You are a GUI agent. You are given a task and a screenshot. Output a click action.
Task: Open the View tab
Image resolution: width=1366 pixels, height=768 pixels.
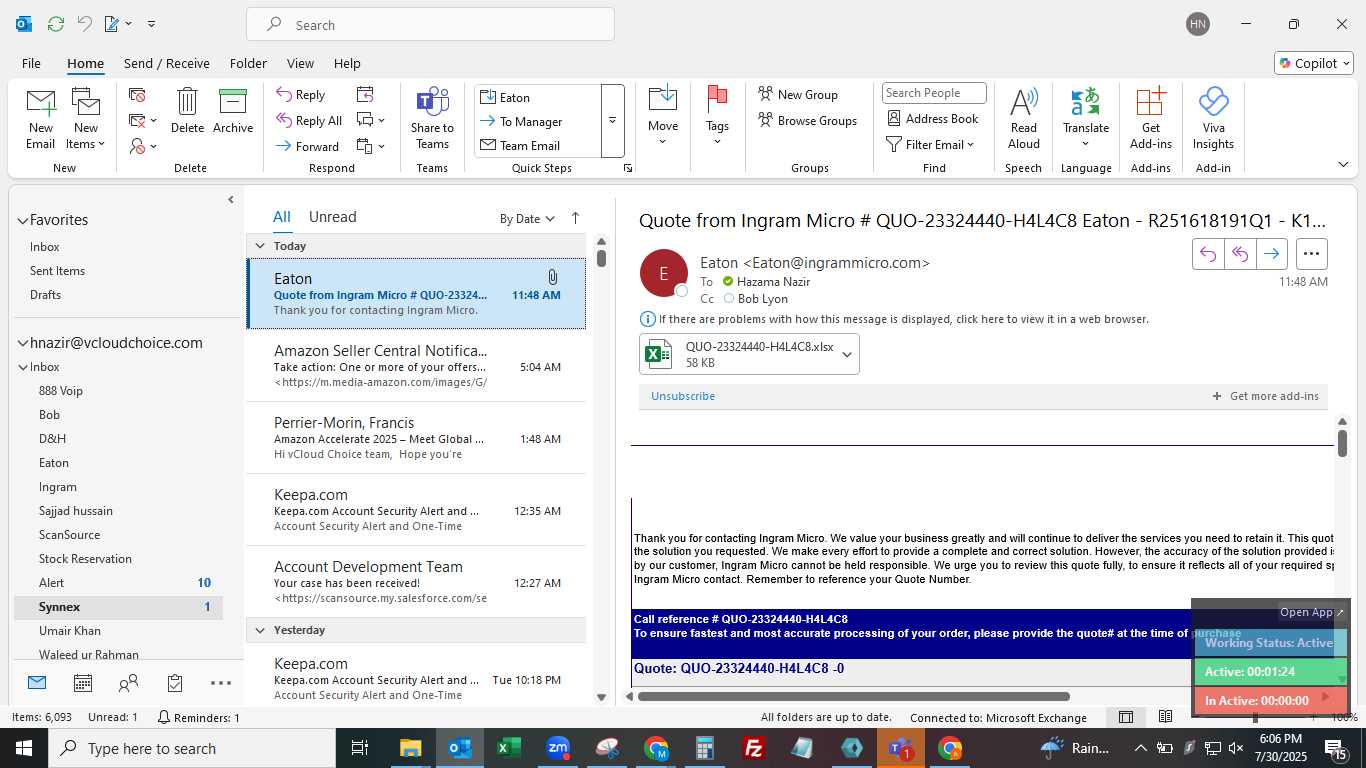click(x=302, y=63)
